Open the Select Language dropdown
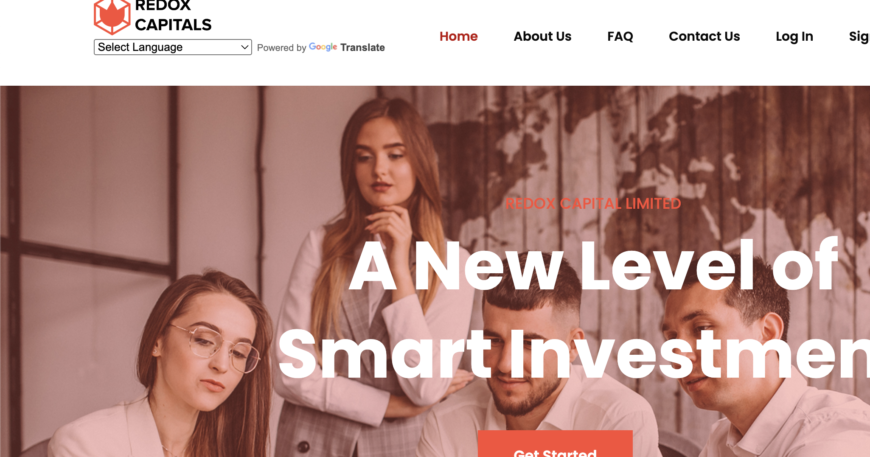 [173, 47]
